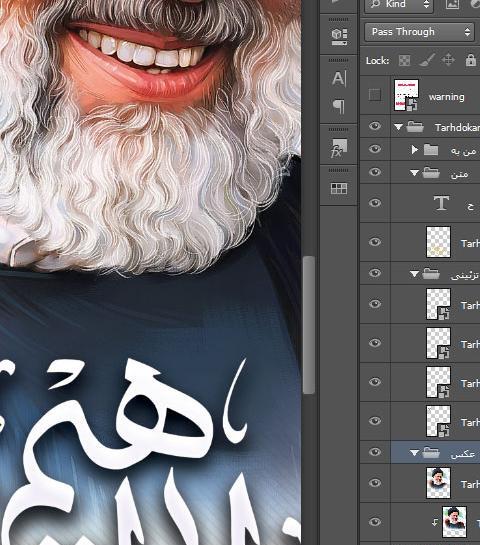Click the T type layer icon

tap(441, 203)
